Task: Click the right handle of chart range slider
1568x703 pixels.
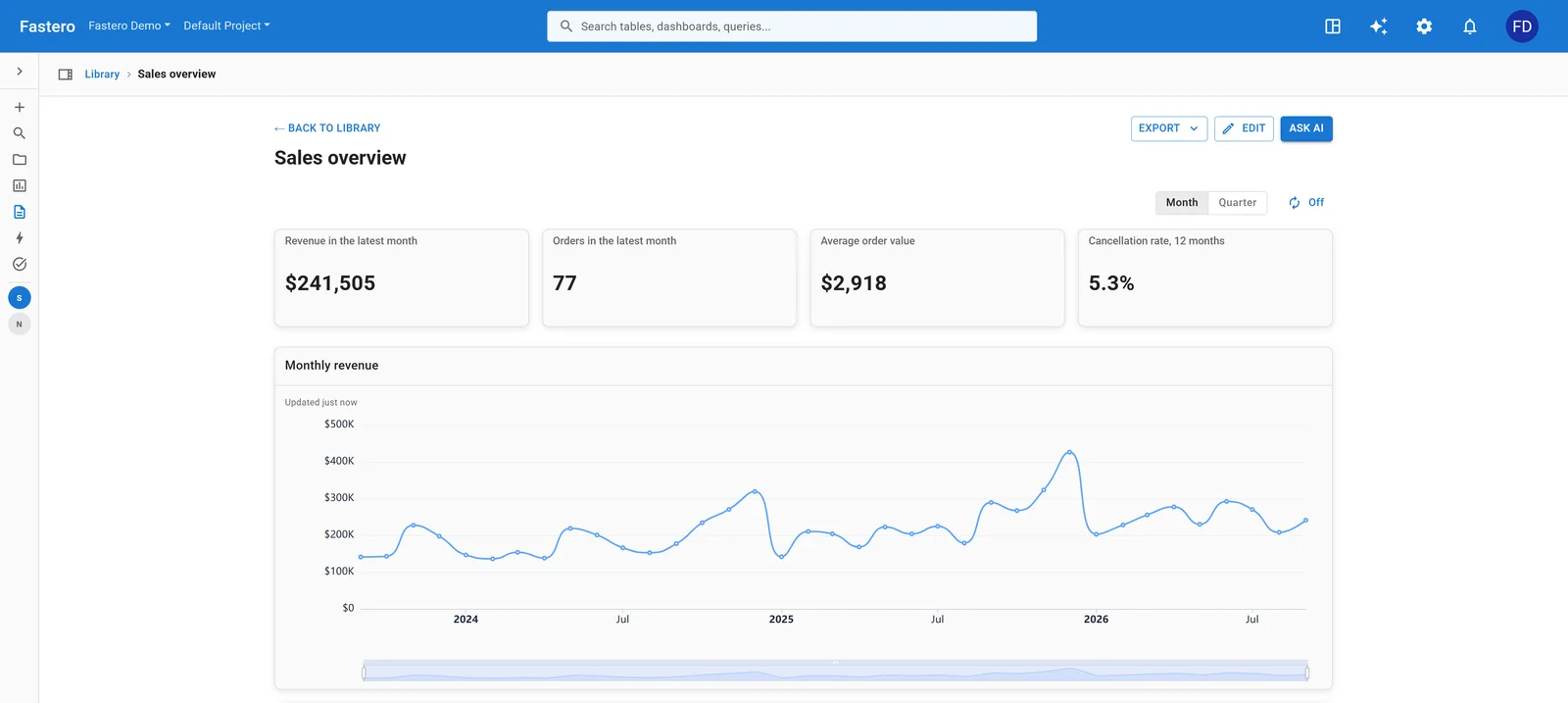Action: [1307, 673]
